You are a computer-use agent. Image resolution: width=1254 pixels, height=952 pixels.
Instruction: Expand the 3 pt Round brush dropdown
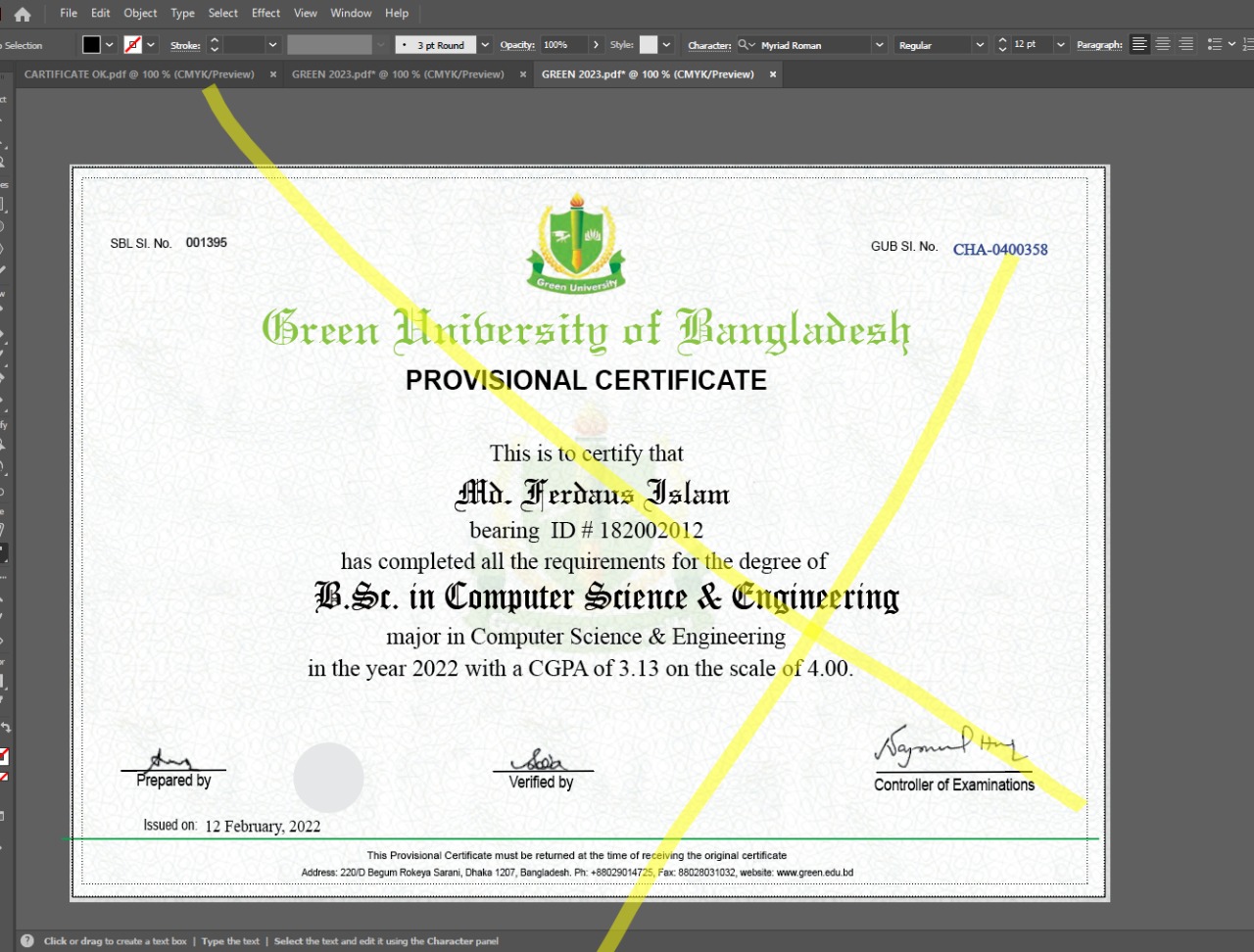pyautogui.click(x=484, y=45)
